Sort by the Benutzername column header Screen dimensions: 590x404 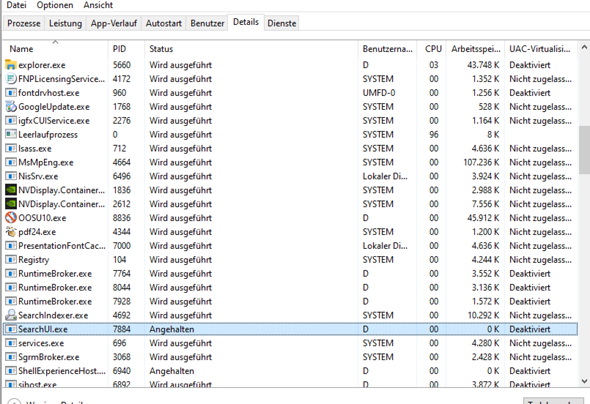click(387, 49)
